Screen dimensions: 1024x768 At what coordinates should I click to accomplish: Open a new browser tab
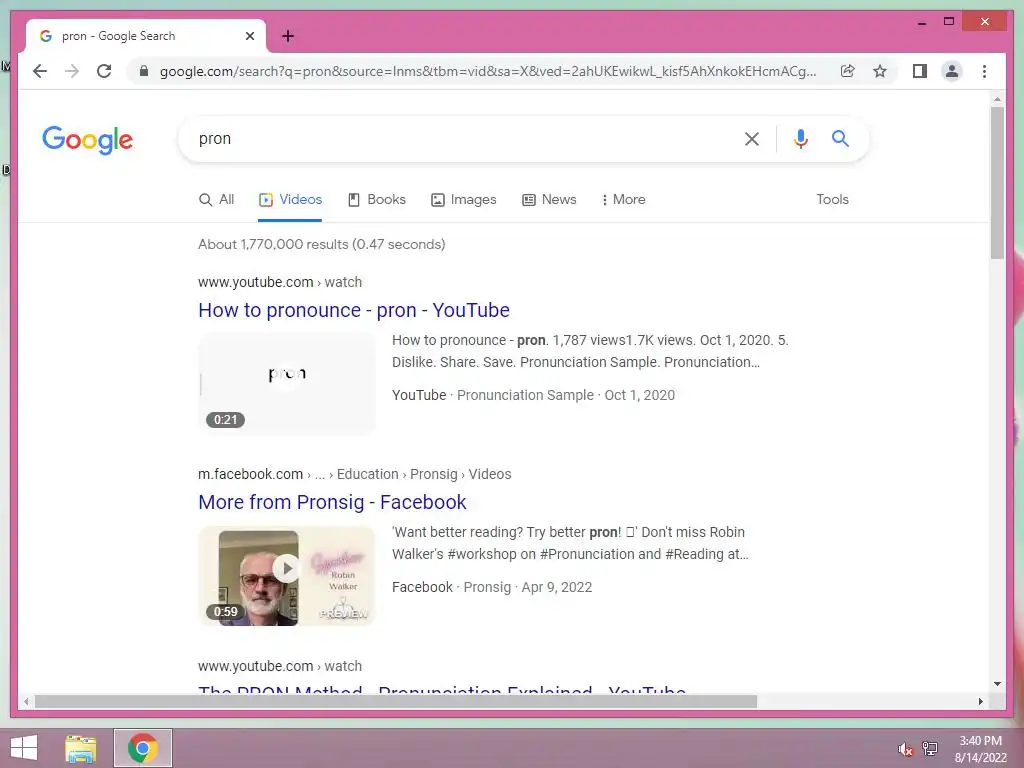tap(288, 37)
